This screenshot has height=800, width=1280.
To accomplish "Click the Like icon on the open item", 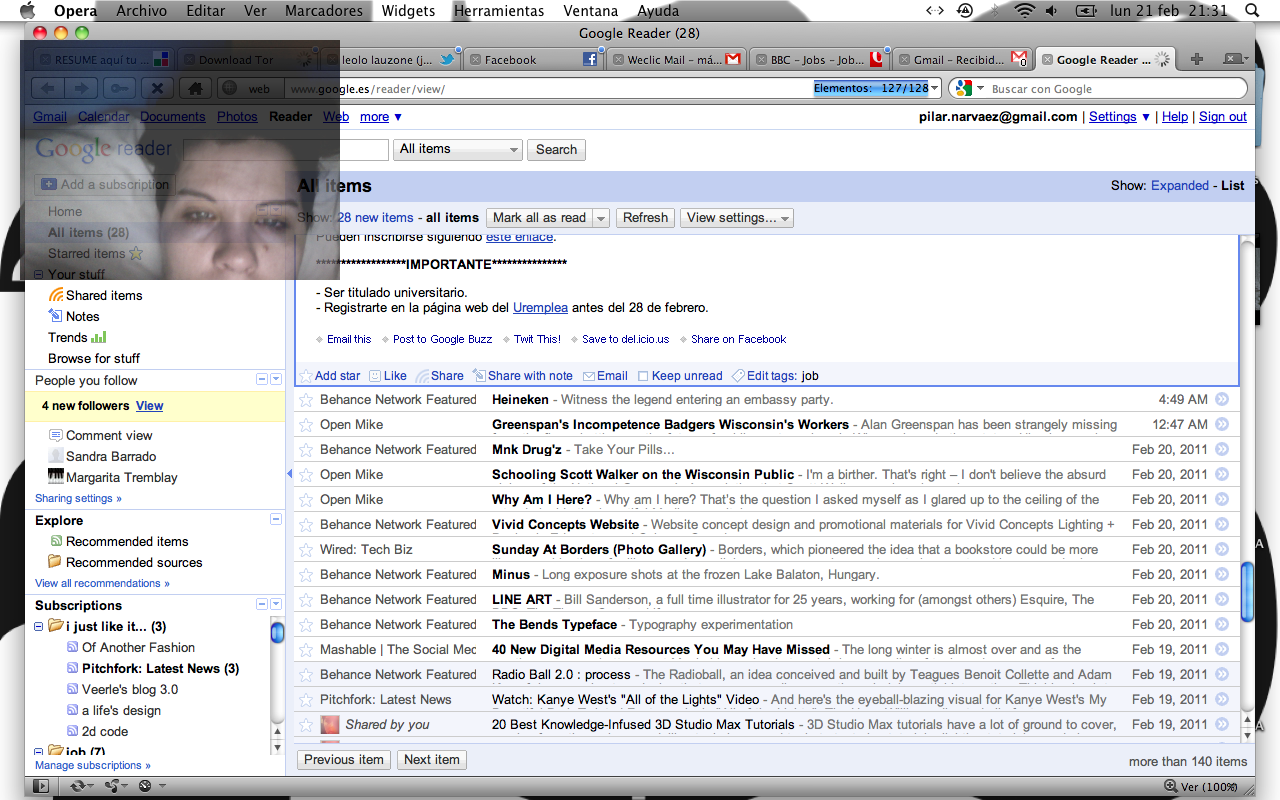I will pos(375,376).
